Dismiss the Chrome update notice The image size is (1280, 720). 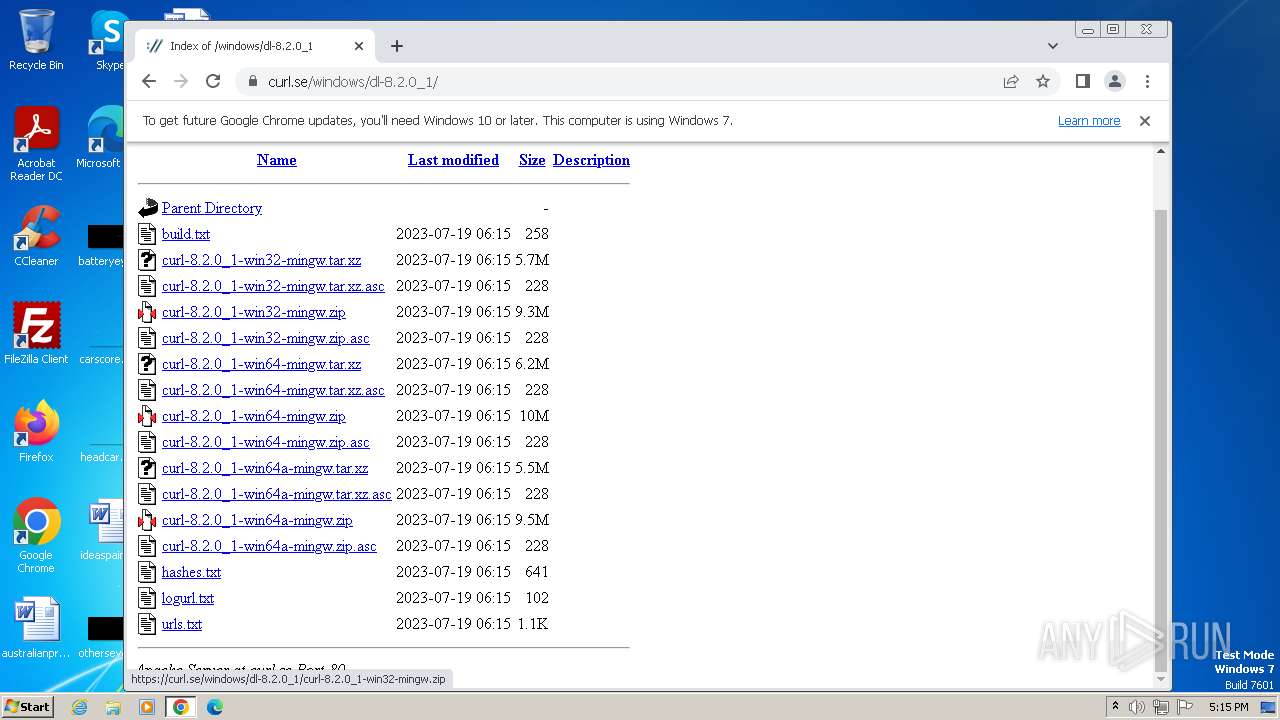(1145, 121)
